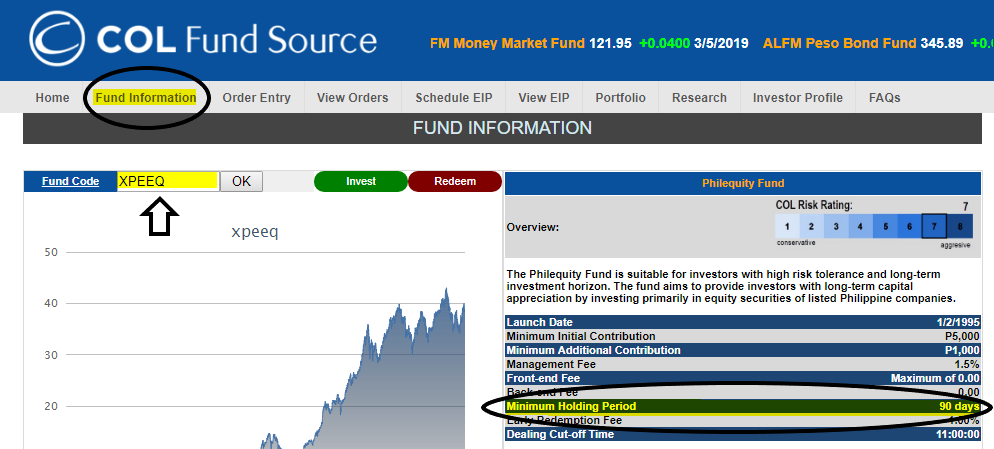Image resolution: width=994 pixels, height=449 pixels.
Task: Click the green Invest button
Action: (361, 181)
